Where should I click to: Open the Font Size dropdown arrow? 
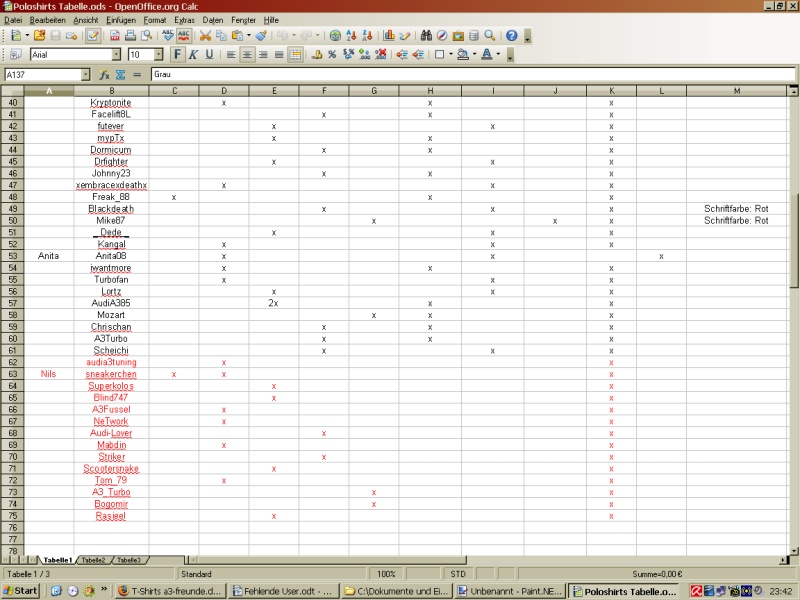click(158, 55)
